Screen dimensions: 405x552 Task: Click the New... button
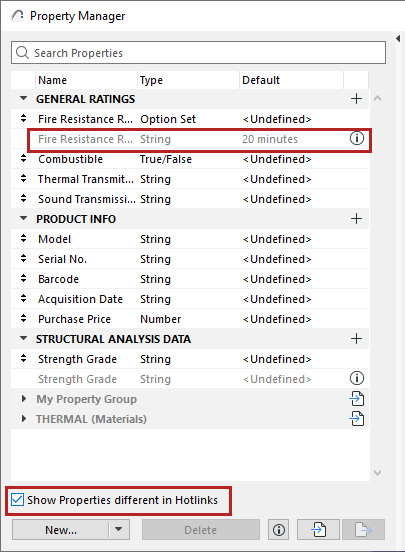point(61,529)
